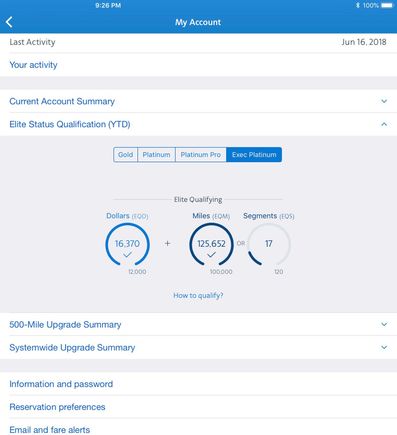Open Email and fare alerts
The width and height of the screenshot is (397, 435).
click(x=50, y=430)
